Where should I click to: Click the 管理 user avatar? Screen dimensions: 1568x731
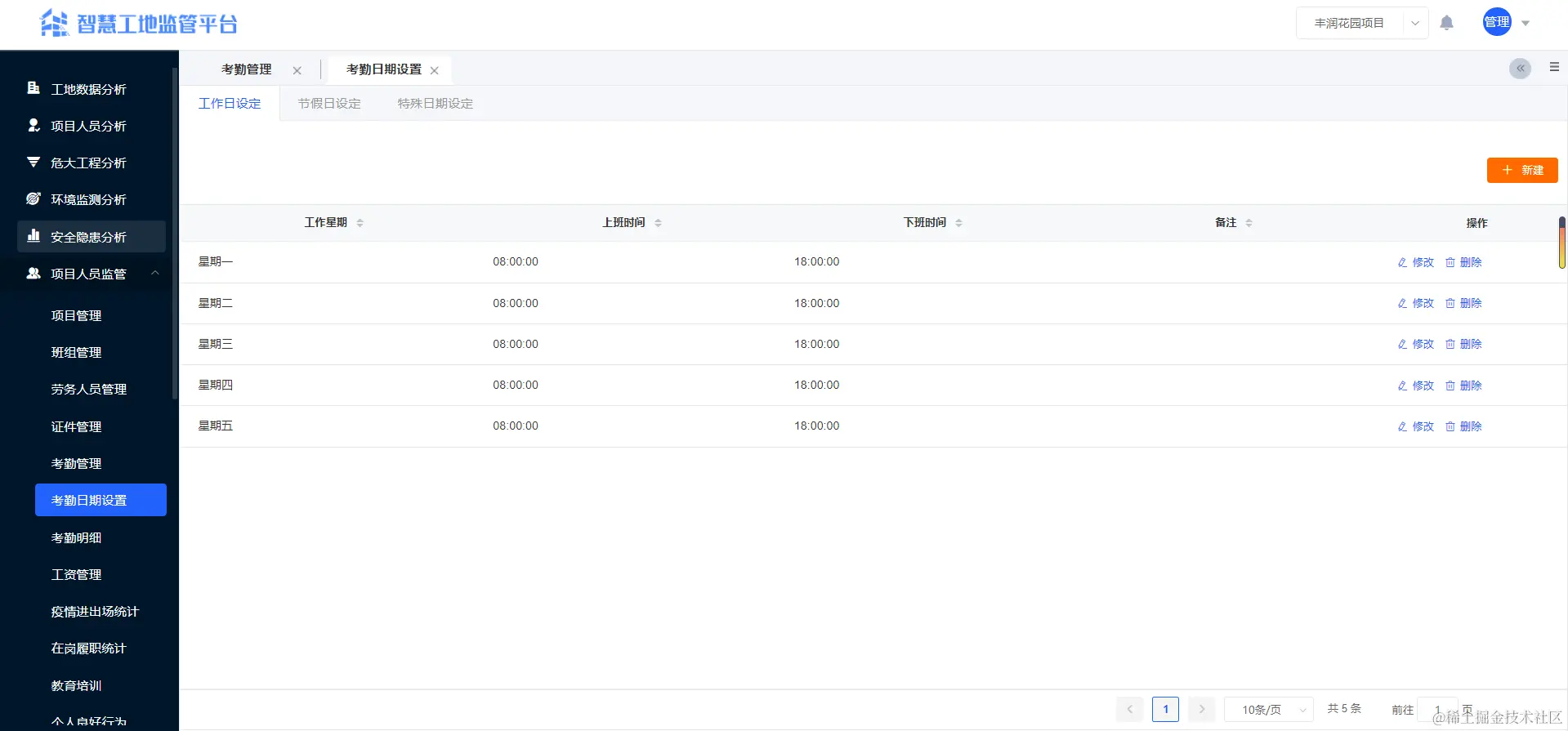1497,22
